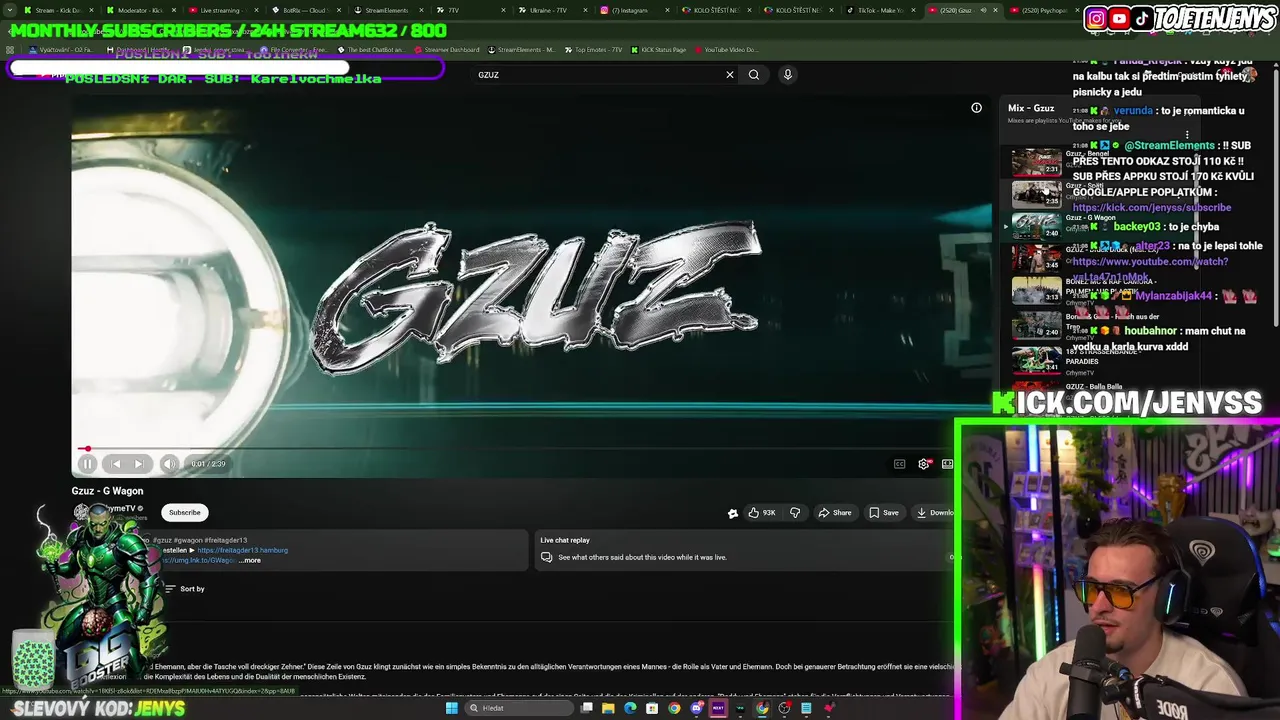
Task: Dislike the Gzuz video
Action: click(x=795, y=513)
